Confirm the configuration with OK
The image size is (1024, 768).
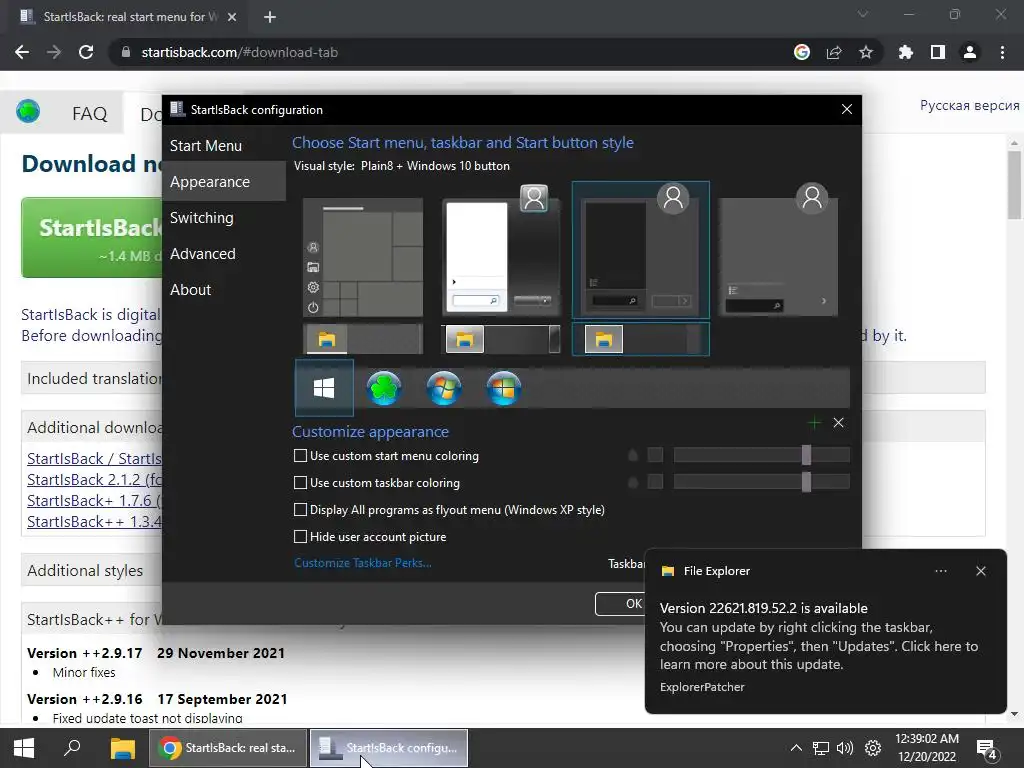click(620, 603)
